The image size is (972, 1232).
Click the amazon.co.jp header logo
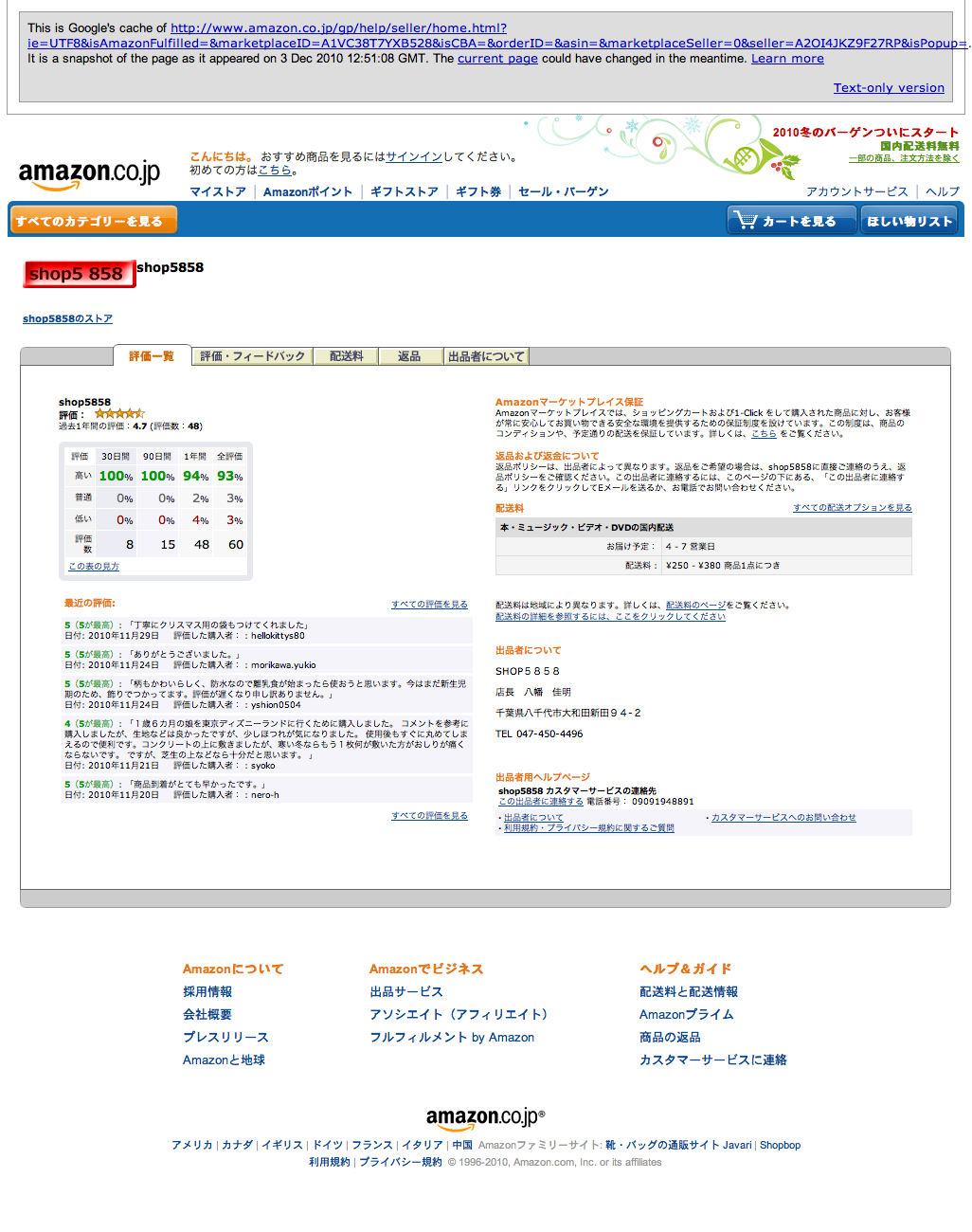(x=89, y=173)
